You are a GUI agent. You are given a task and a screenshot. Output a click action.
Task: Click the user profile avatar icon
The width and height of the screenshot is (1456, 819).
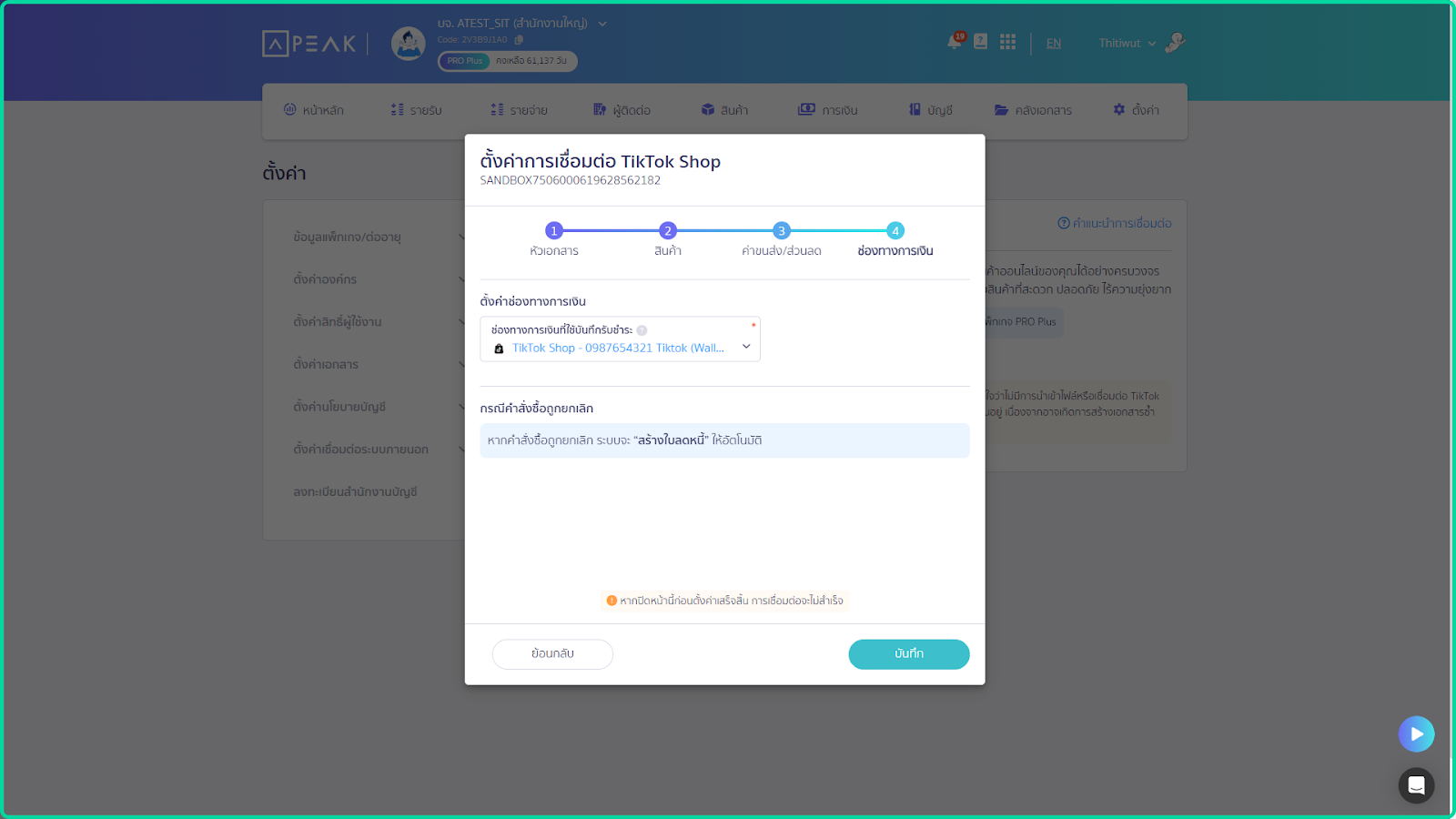pos(1175,42)
